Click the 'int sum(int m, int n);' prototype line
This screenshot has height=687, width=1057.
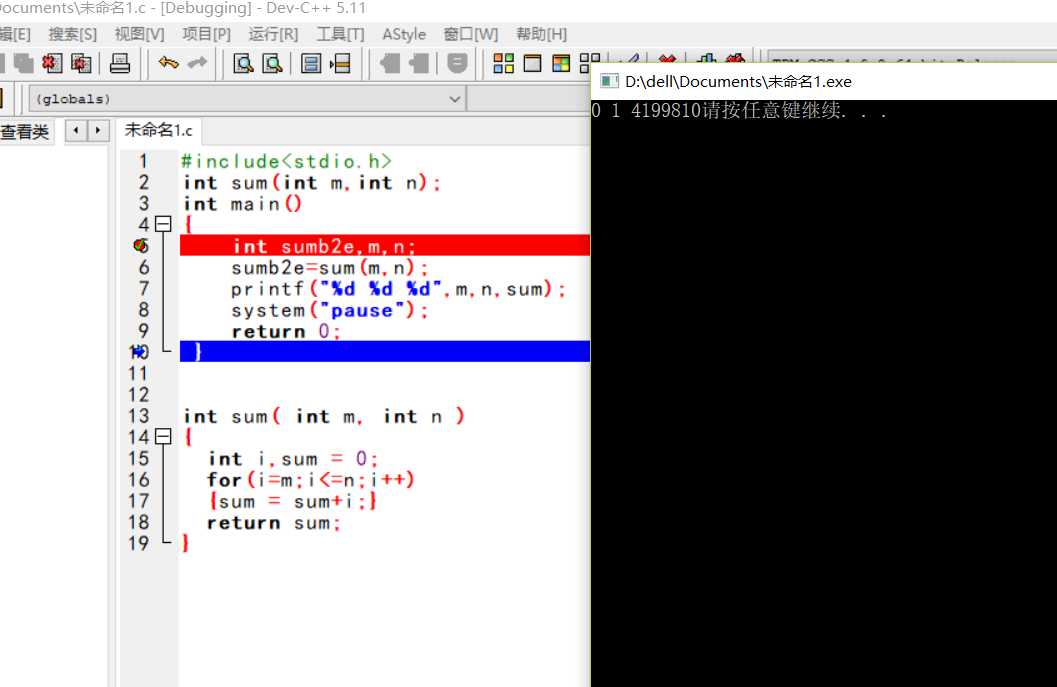[312, 183]
